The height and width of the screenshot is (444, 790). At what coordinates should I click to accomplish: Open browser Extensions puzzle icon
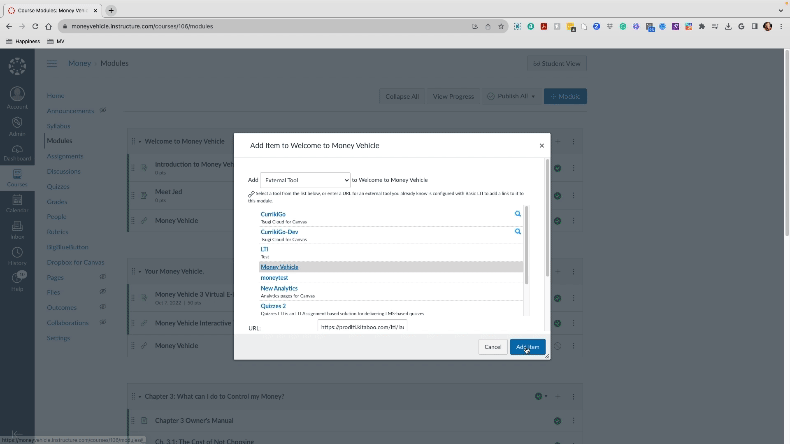coord(702,26)
